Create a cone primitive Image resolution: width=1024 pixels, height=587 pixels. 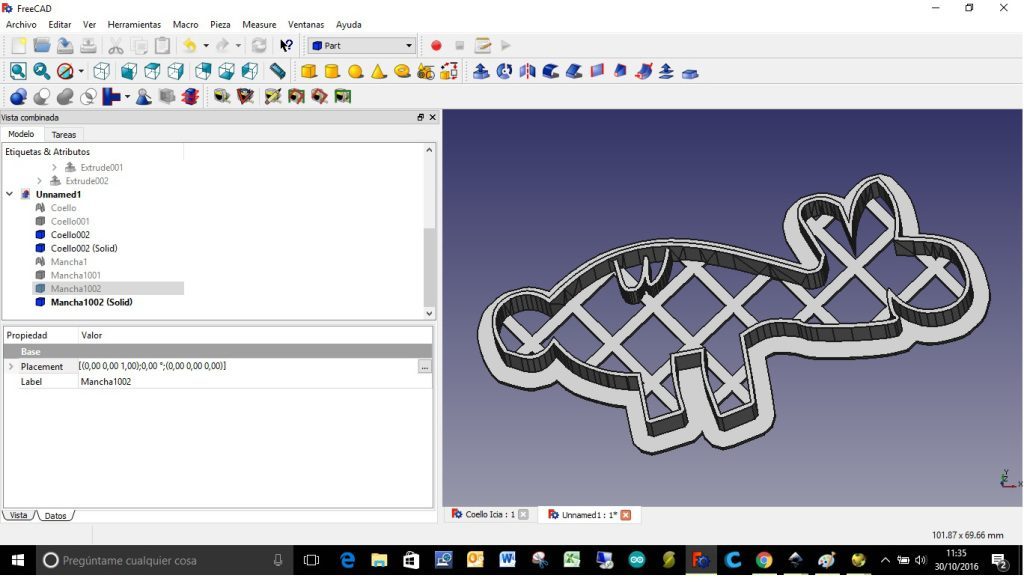[379, 71]
